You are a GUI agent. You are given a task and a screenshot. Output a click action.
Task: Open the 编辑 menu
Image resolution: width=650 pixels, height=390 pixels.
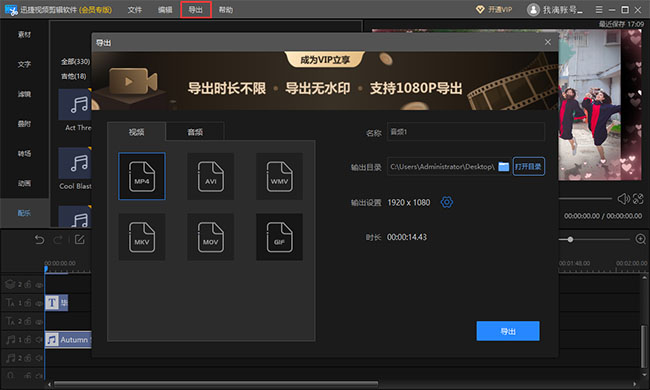point(165,10)
